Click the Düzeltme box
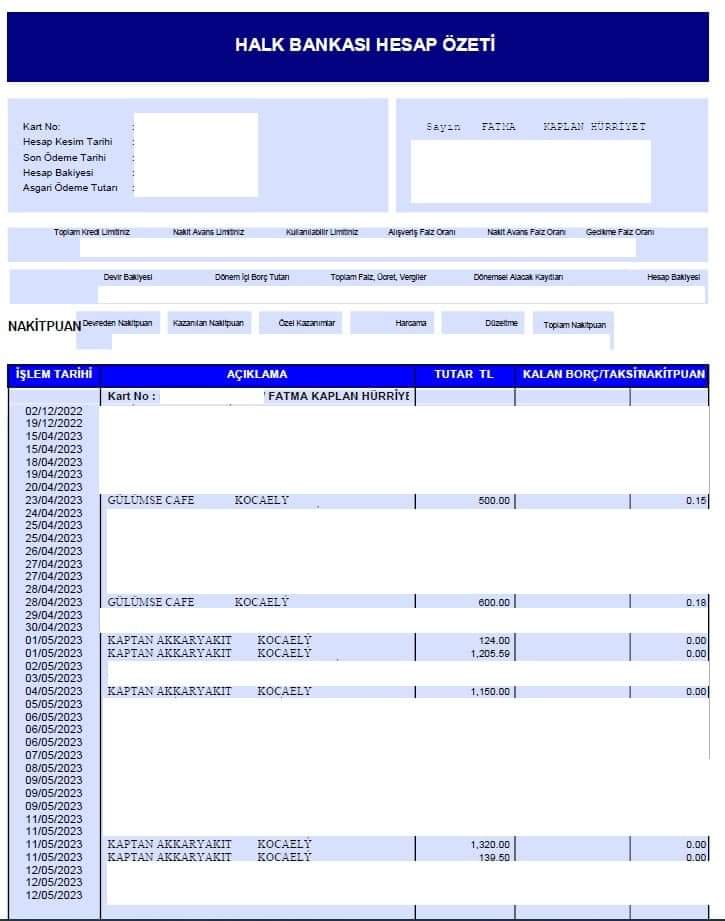 (x=484, y=323)
